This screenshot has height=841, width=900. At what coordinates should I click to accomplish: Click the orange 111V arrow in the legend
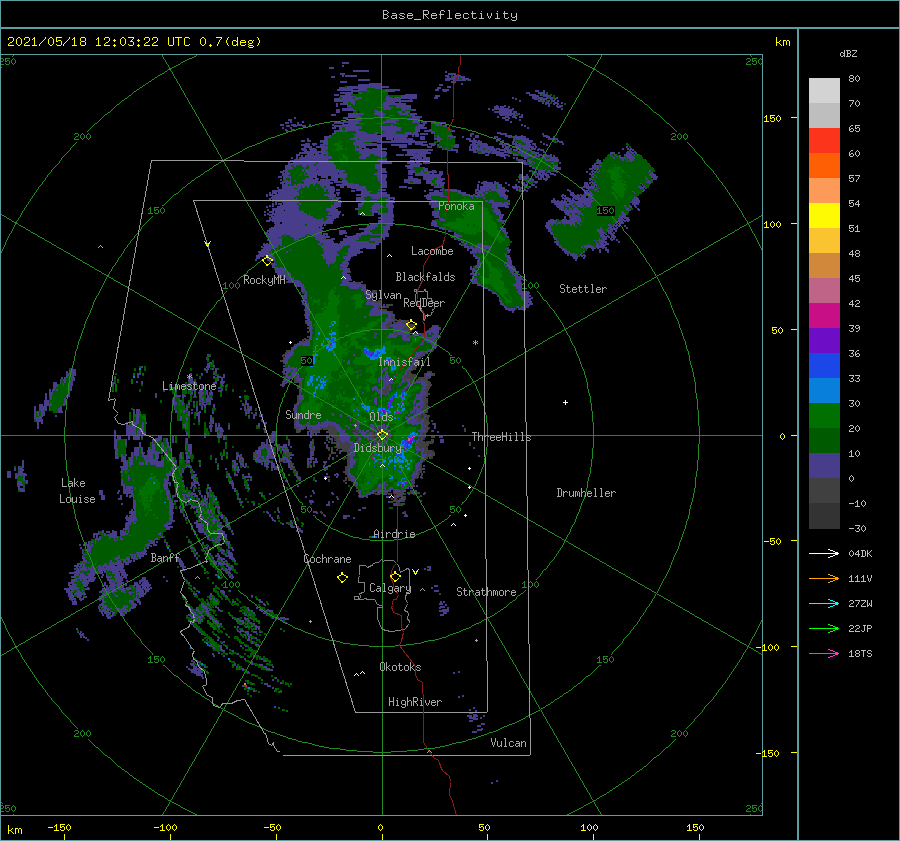point(824,579)
